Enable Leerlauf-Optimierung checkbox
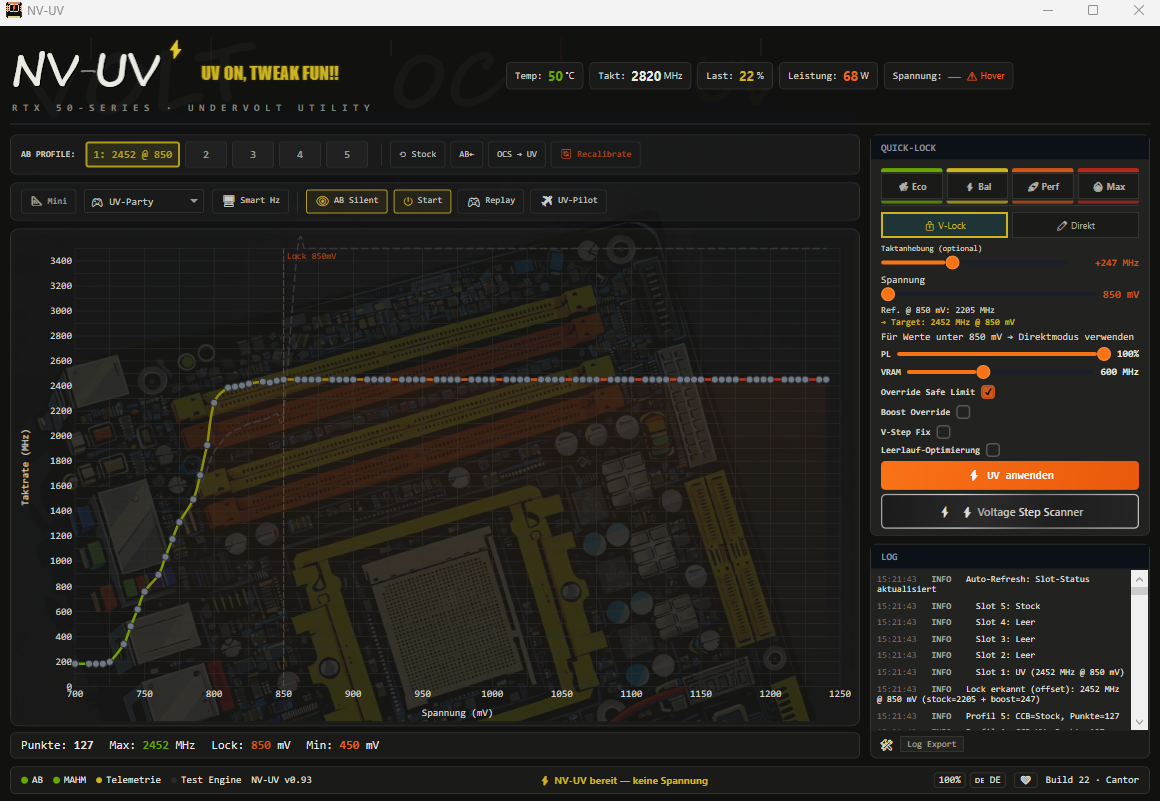 pyautogui.click(x=993, y=450)
